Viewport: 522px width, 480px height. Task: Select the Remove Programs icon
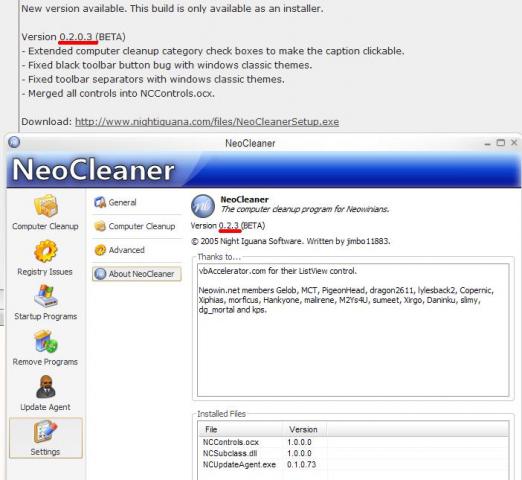46,341
